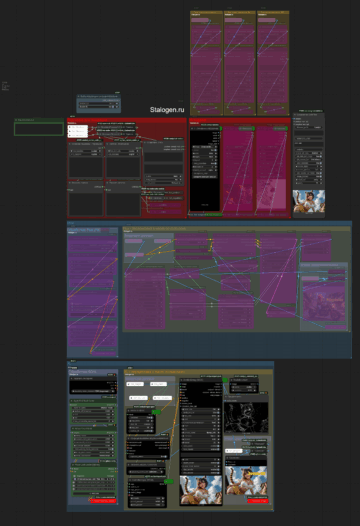360x526 pixels.
Task: Toggle the green pill switch on the black node in the second red group
Action: click(220, 128)
